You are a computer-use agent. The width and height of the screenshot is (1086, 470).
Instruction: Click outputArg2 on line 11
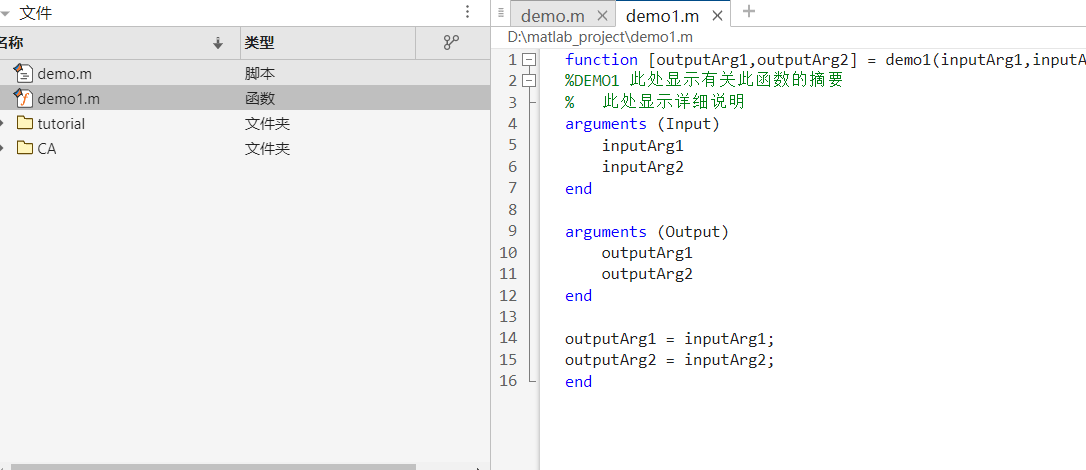click(x=647, y=274)
